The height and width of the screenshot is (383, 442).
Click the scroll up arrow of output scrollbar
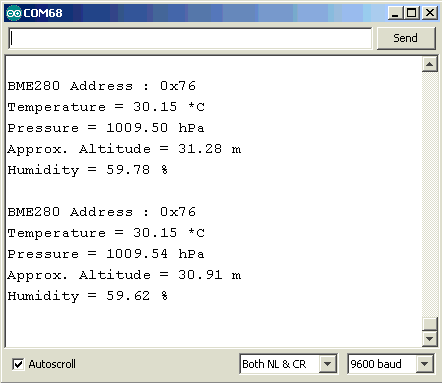429,64
